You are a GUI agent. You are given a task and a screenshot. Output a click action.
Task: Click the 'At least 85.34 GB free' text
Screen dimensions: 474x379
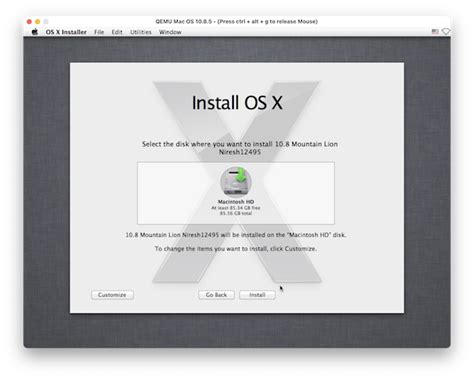(236, 208)
